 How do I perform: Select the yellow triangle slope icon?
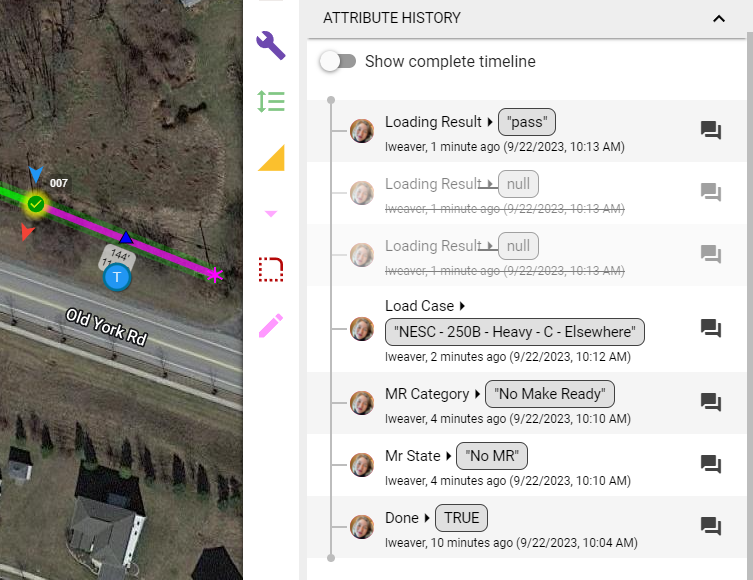[x=272, y=158]
